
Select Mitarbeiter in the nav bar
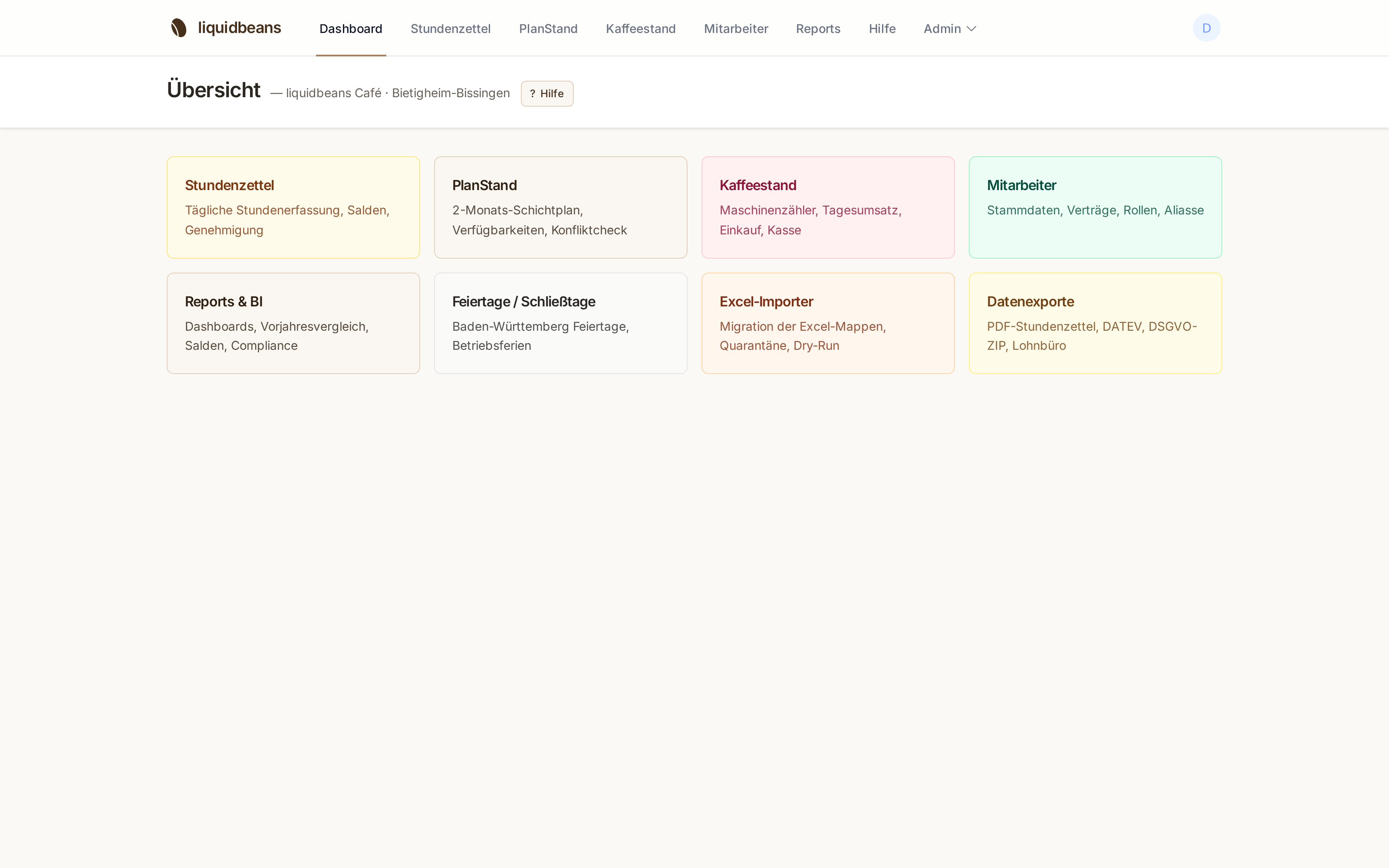[736, 29]
